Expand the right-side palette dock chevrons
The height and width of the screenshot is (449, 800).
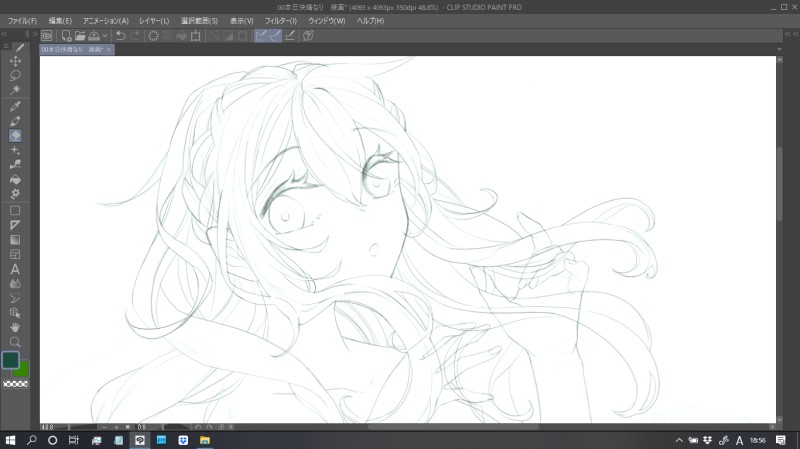point(791,34)
